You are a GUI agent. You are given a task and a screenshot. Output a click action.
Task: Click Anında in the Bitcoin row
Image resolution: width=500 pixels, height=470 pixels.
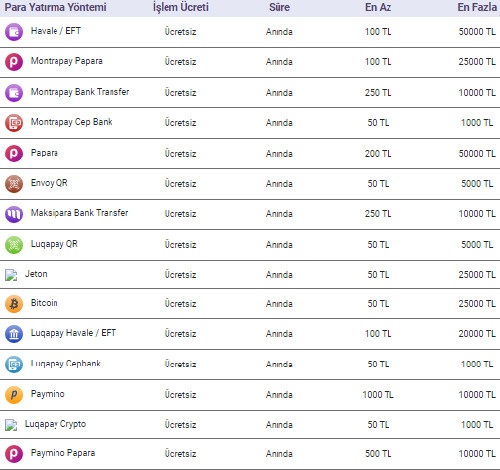tap(279, 304)
